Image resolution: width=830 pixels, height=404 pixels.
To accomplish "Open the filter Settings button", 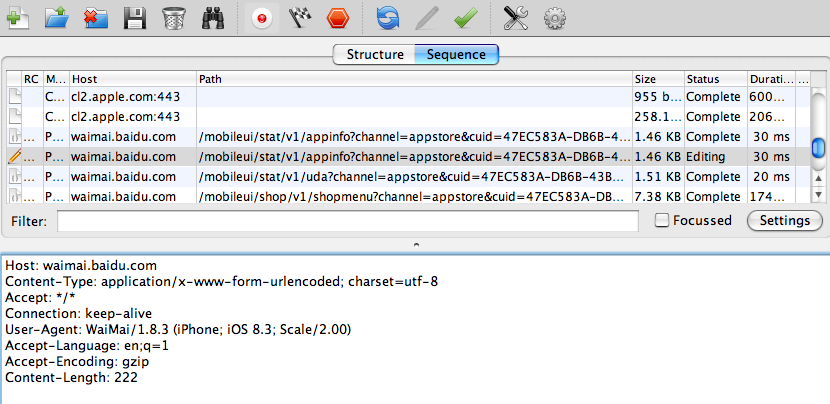I will coord(784,220).
